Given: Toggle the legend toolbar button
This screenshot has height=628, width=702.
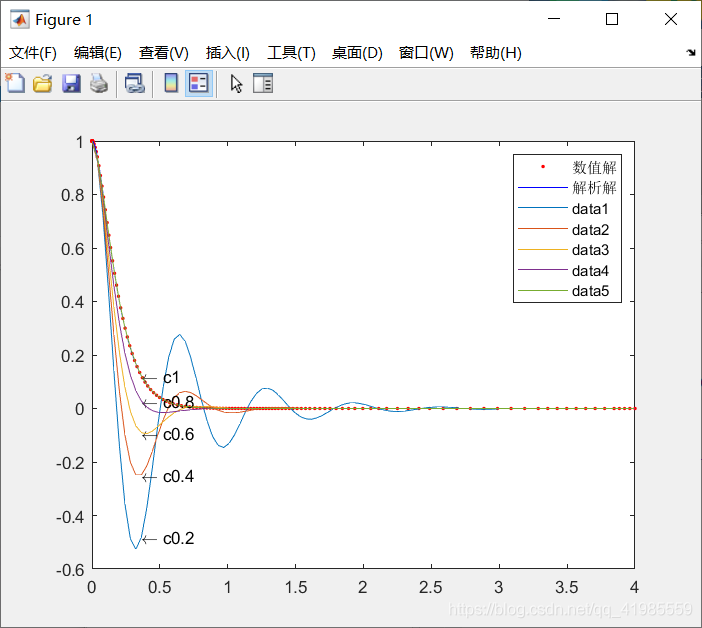Looking at the screenshot, I should click(199, 83).
